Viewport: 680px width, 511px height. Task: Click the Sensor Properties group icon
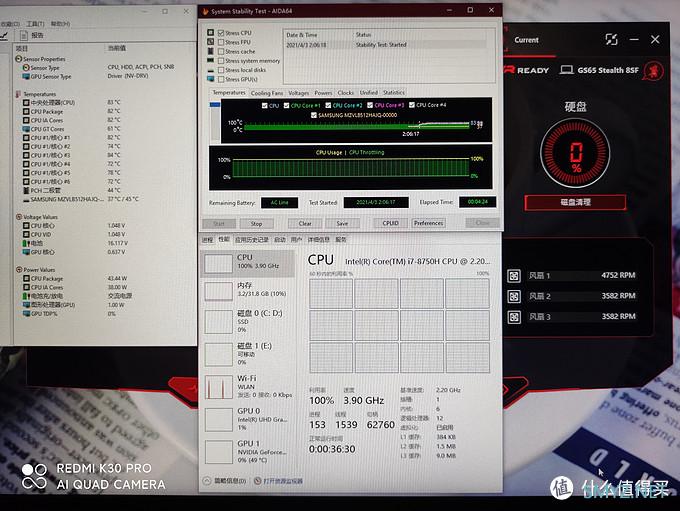pyautogui.click(x=19, y=59)
